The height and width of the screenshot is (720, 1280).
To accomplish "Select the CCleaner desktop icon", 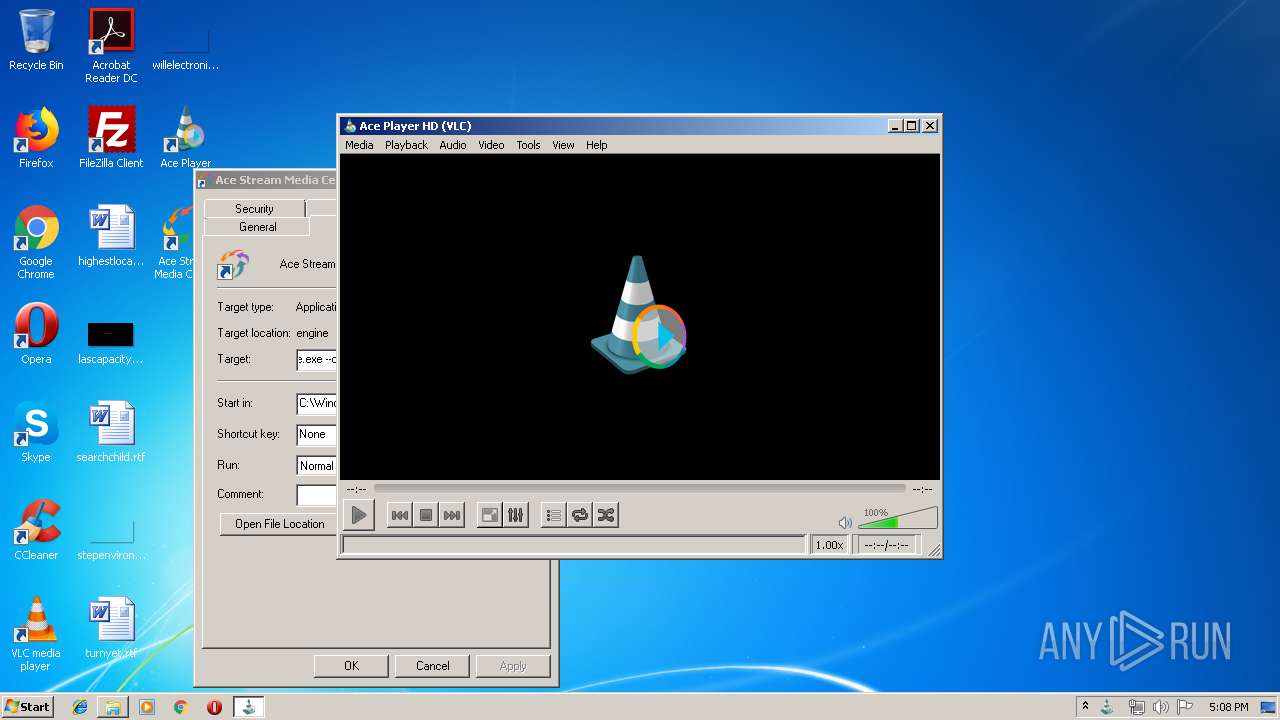I will (x=36, y=530).
